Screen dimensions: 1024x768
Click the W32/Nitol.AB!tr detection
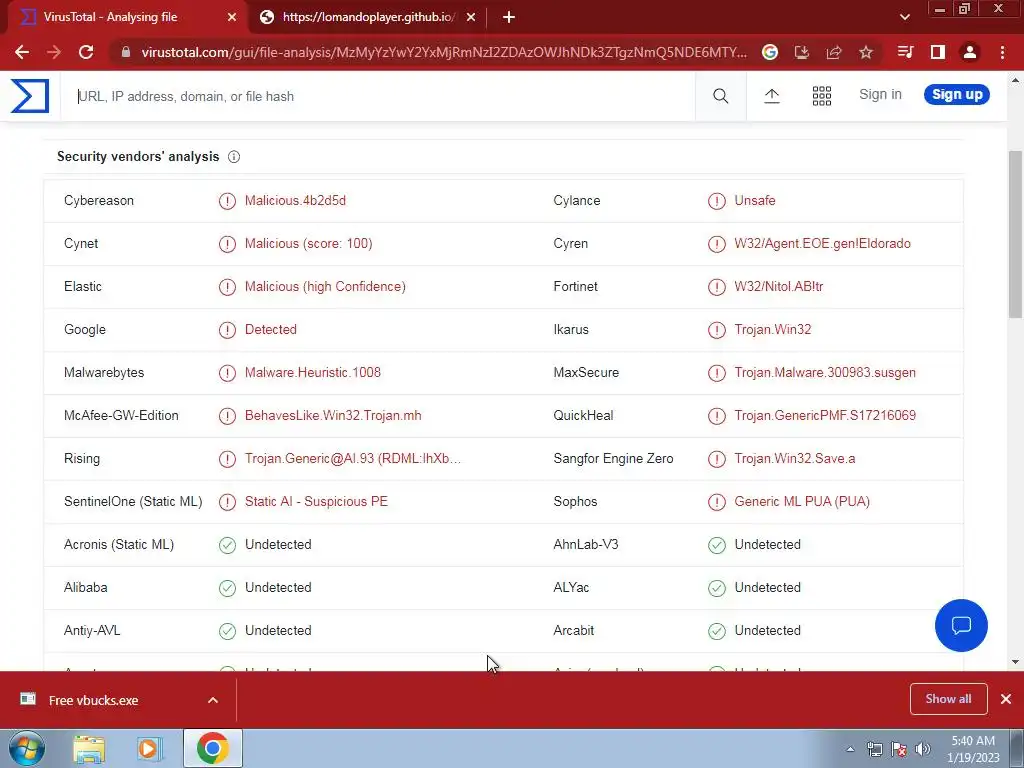(778, 287)
